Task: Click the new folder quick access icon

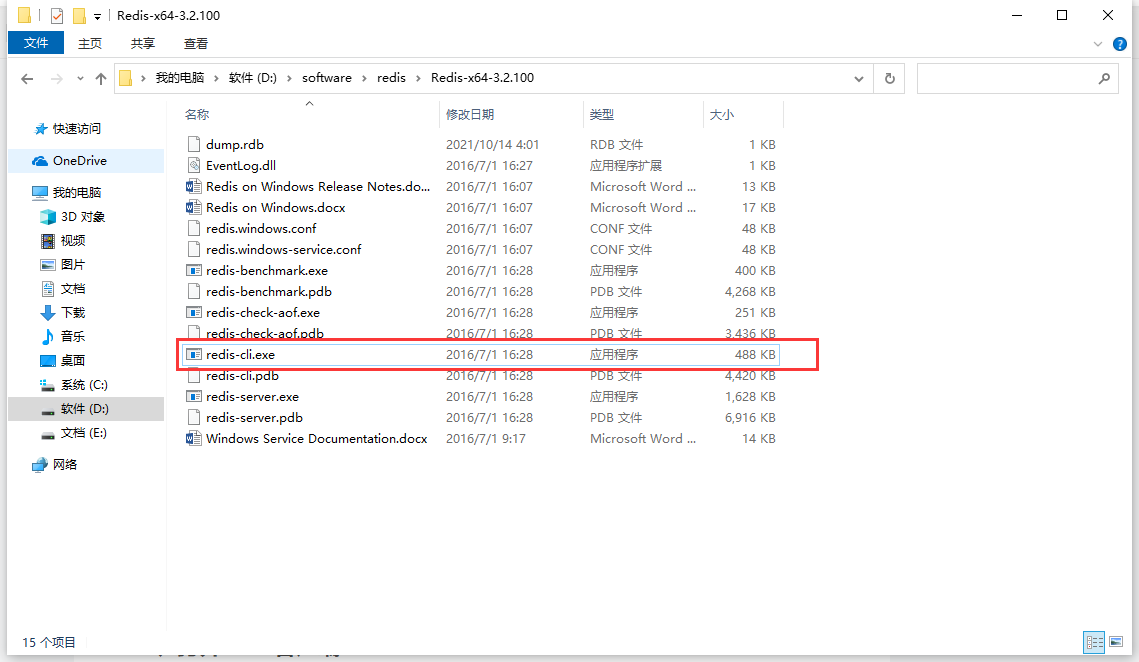Action: (x=79, y=15)
